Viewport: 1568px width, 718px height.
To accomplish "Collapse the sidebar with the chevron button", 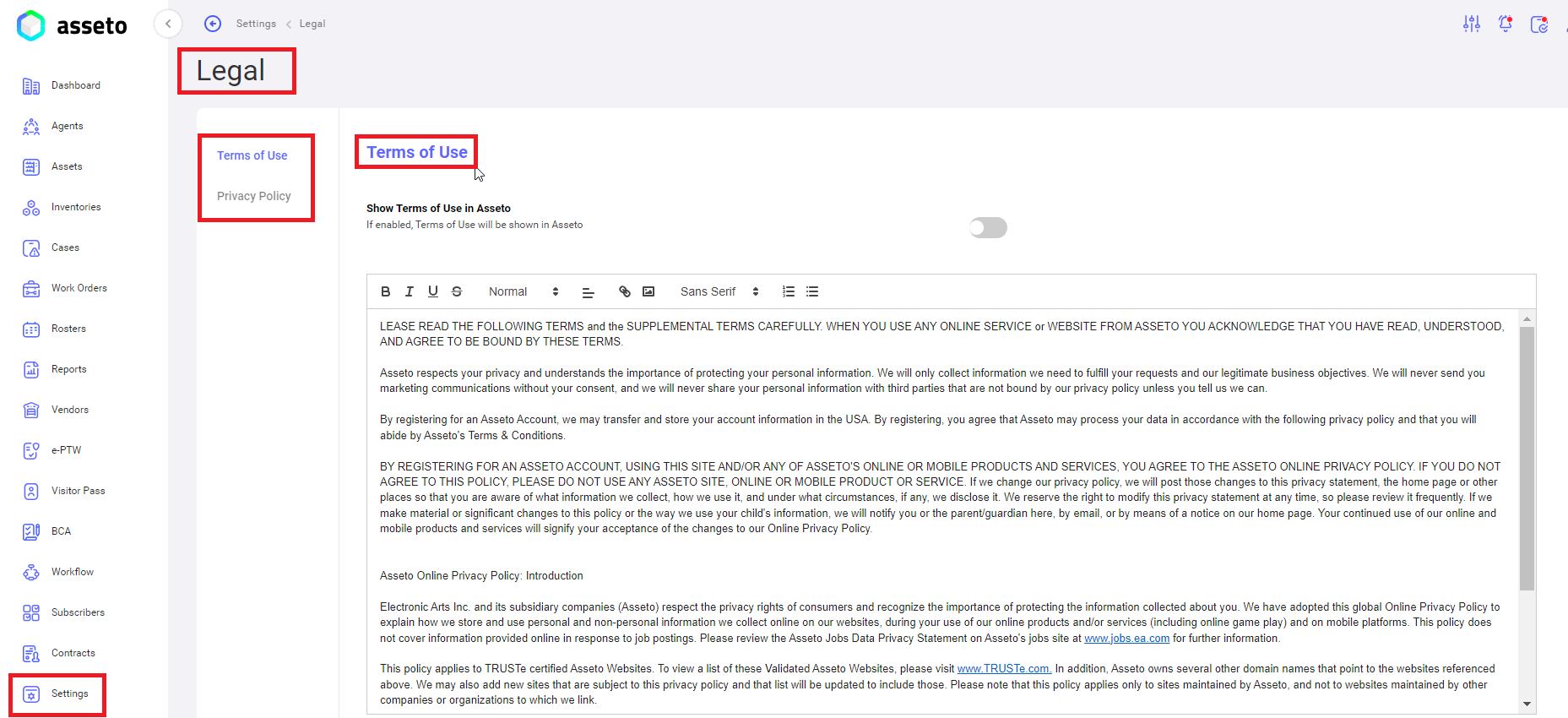I will pyautogui.click(x=168, y=24).
